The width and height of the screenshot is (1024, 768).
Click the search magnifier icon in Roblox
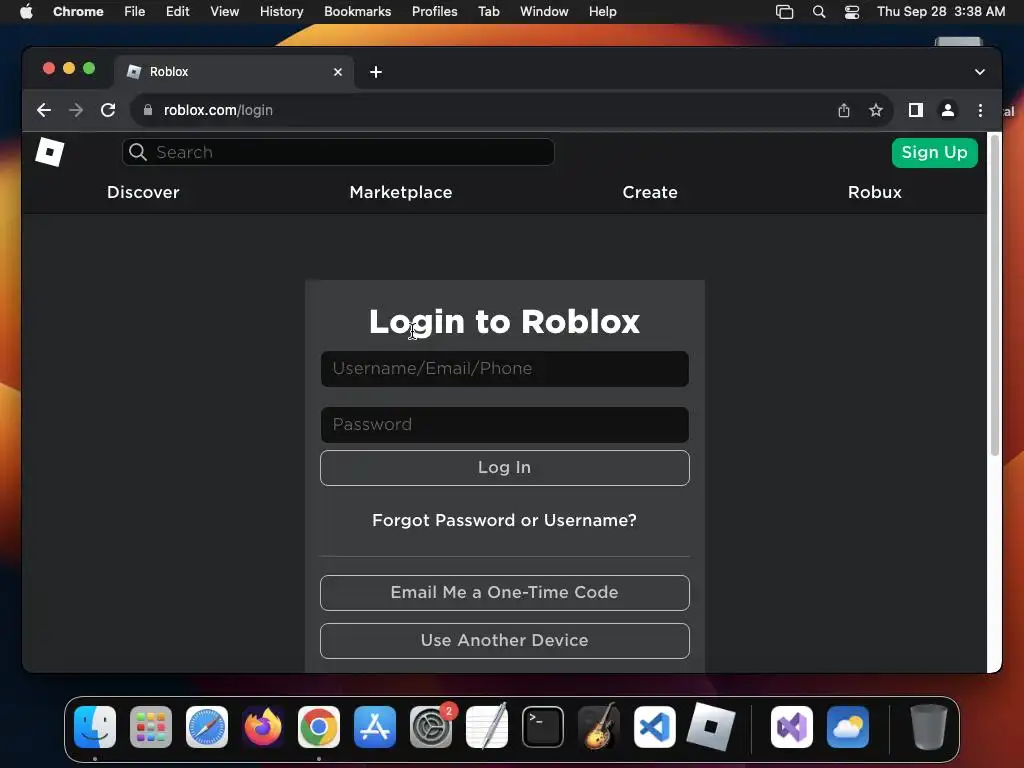[138, 152]
